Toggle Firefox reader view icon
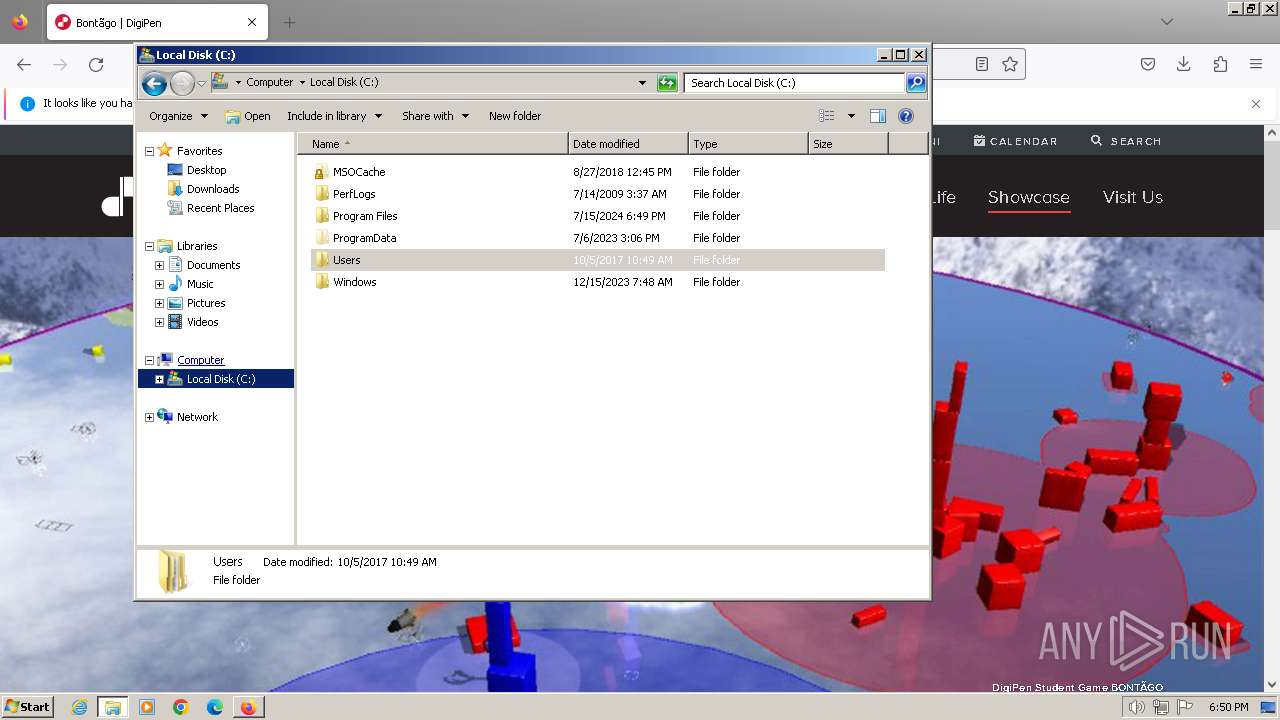 (x=982, y=64)
